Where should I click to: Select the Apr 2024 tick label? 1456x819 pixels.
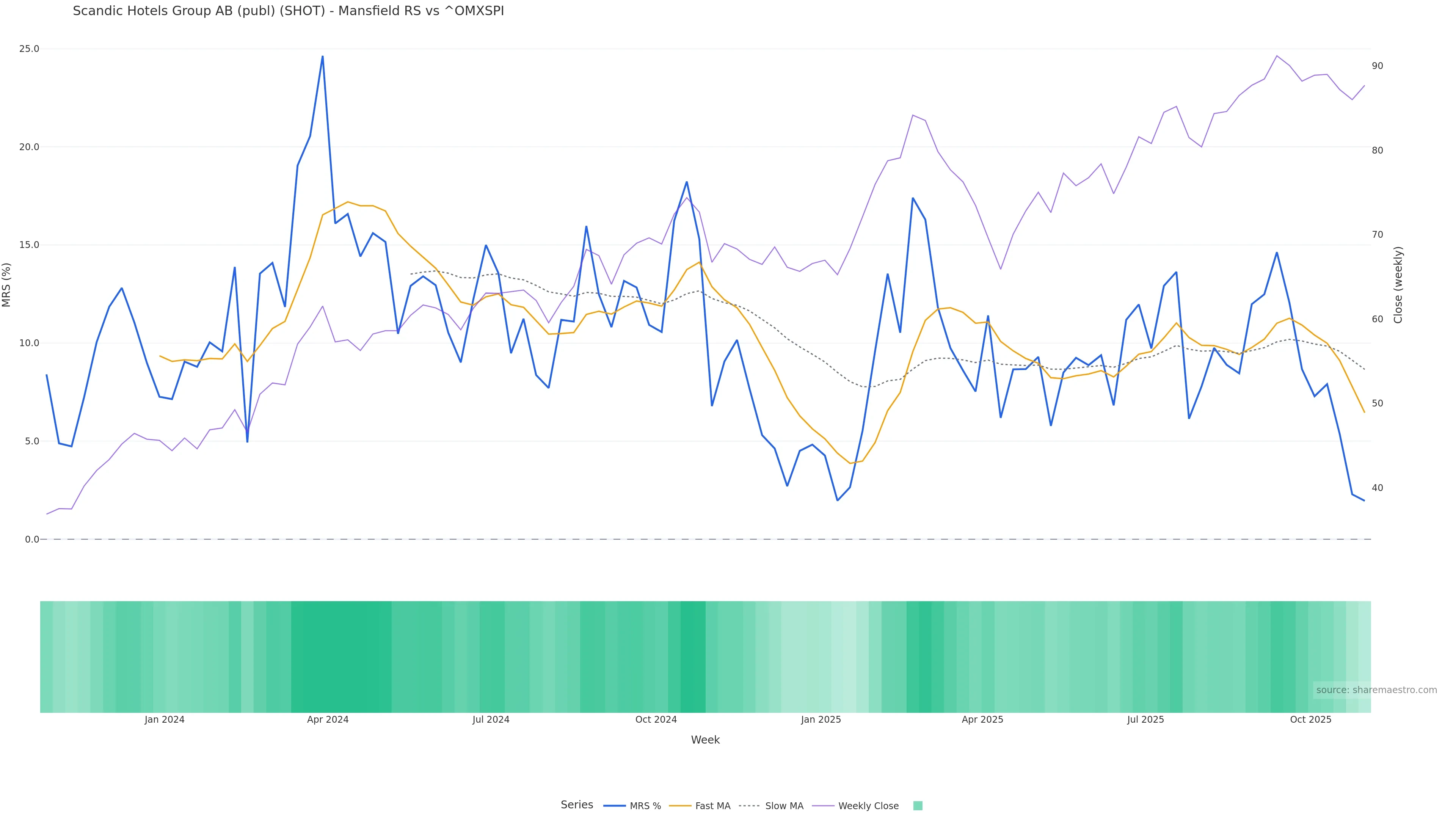click(x=328, y=720)
